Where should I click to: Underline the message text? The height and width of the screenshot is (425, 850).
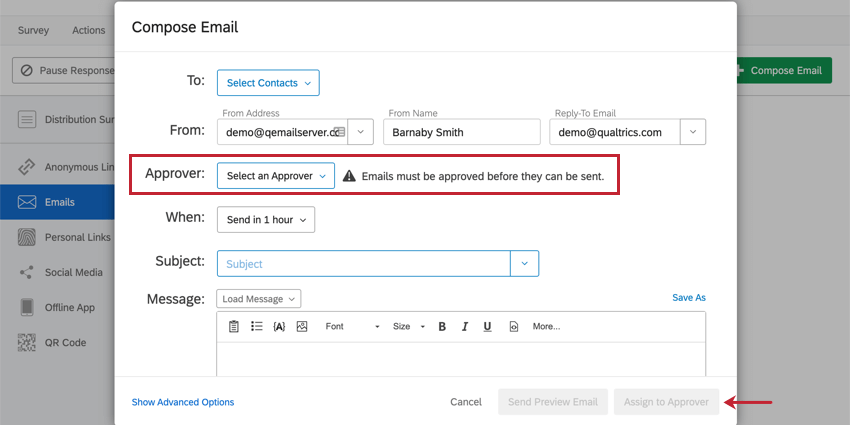[x=487, y=326]
